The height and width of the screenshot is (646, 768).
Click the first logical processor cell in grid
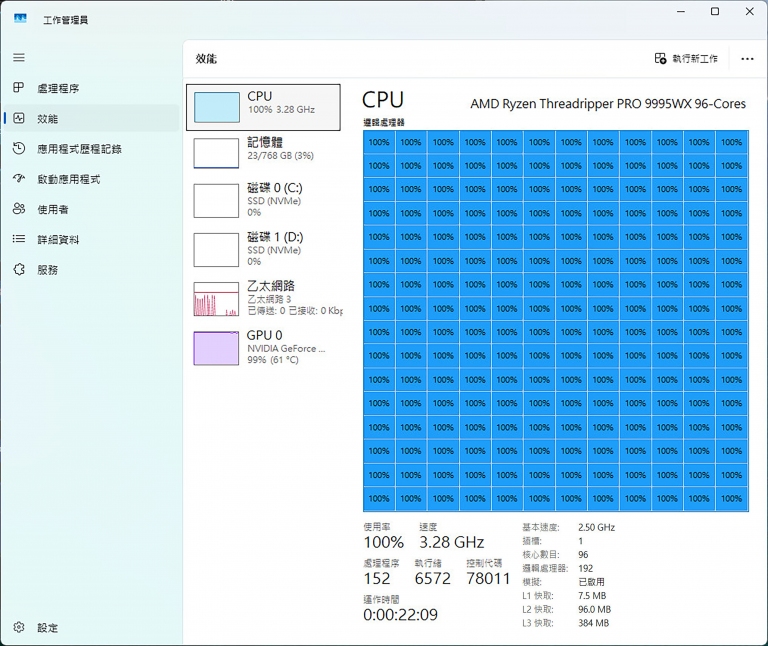tap(379, 142)
